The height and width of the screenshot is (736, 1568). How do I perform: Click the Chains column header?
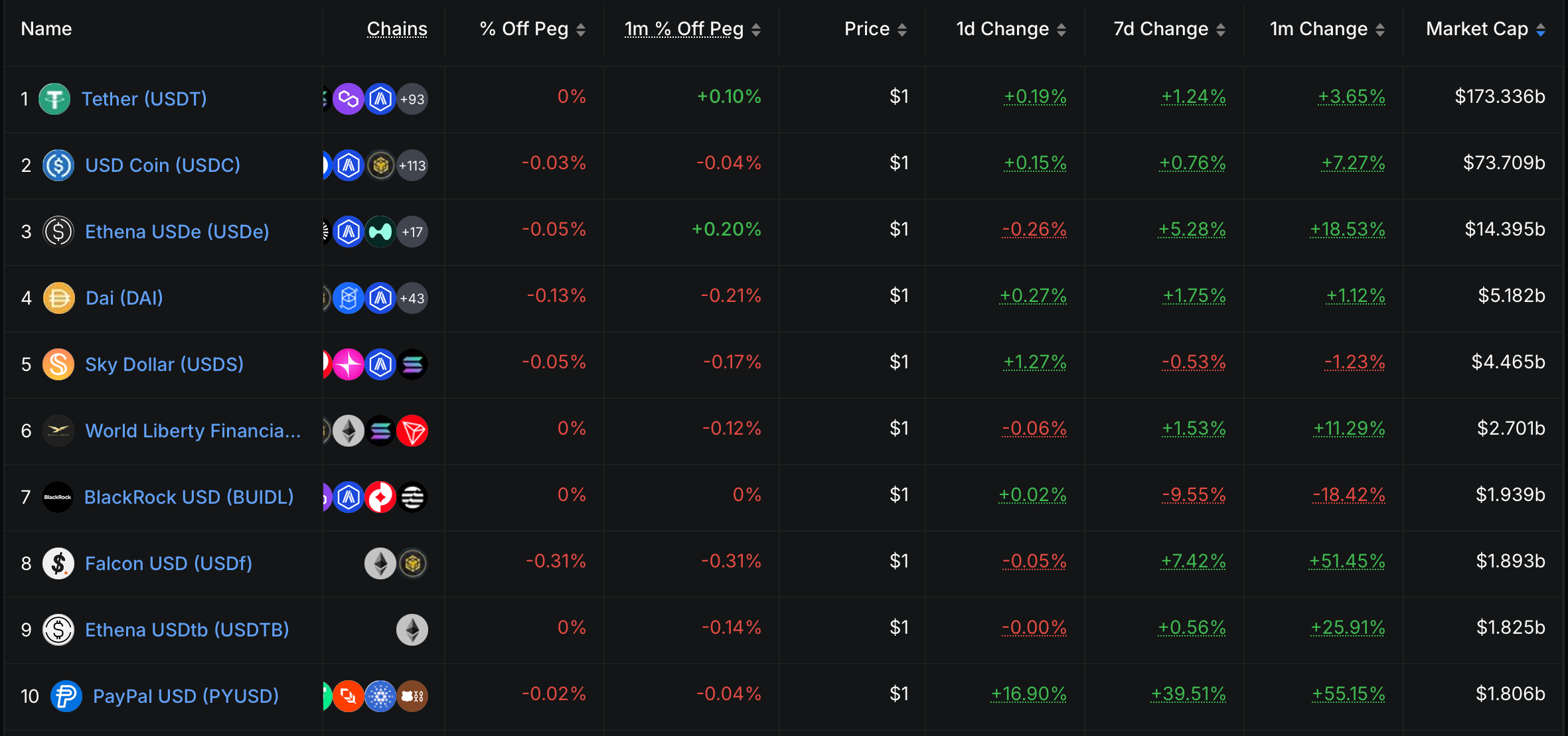coord(397,29)
